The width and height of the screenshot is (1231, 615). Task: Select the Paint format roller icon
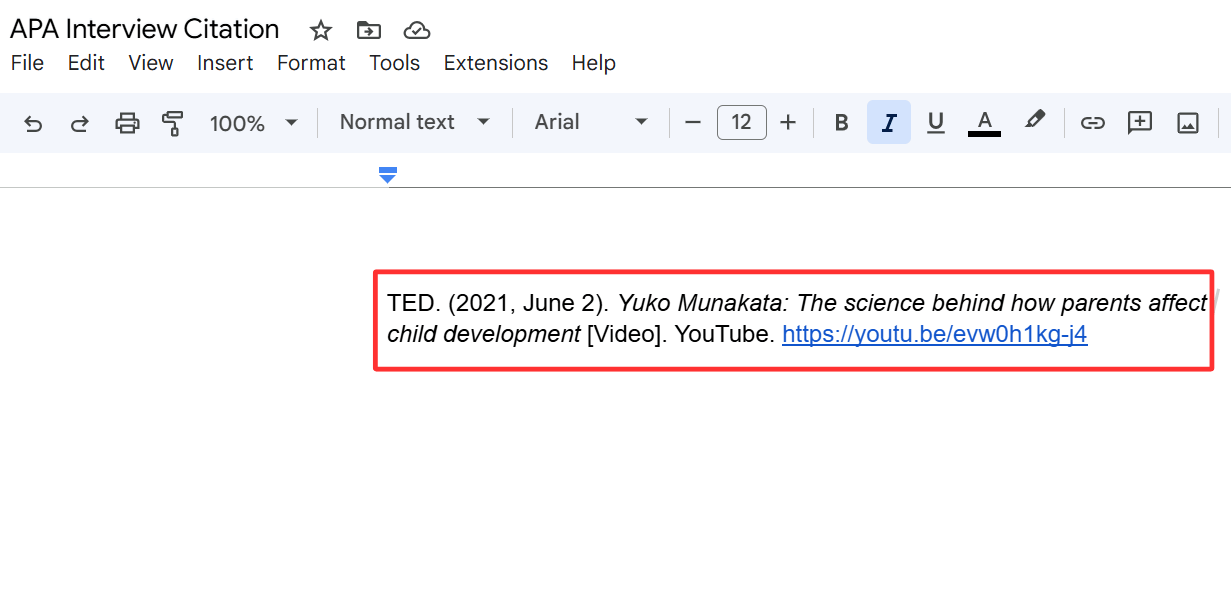click(173, 123)
